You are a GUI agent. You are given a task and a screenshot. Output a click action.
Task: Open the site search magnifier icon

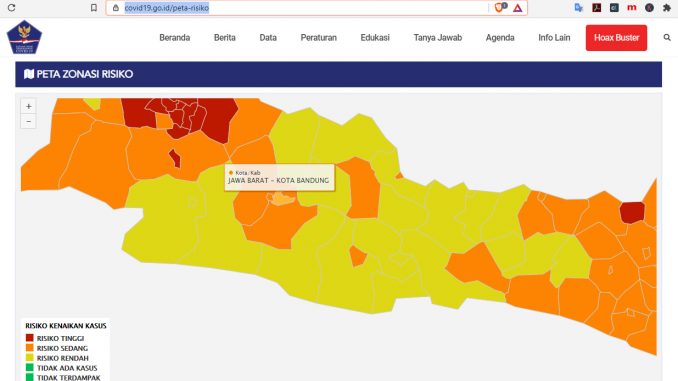(x=667, y=38)
